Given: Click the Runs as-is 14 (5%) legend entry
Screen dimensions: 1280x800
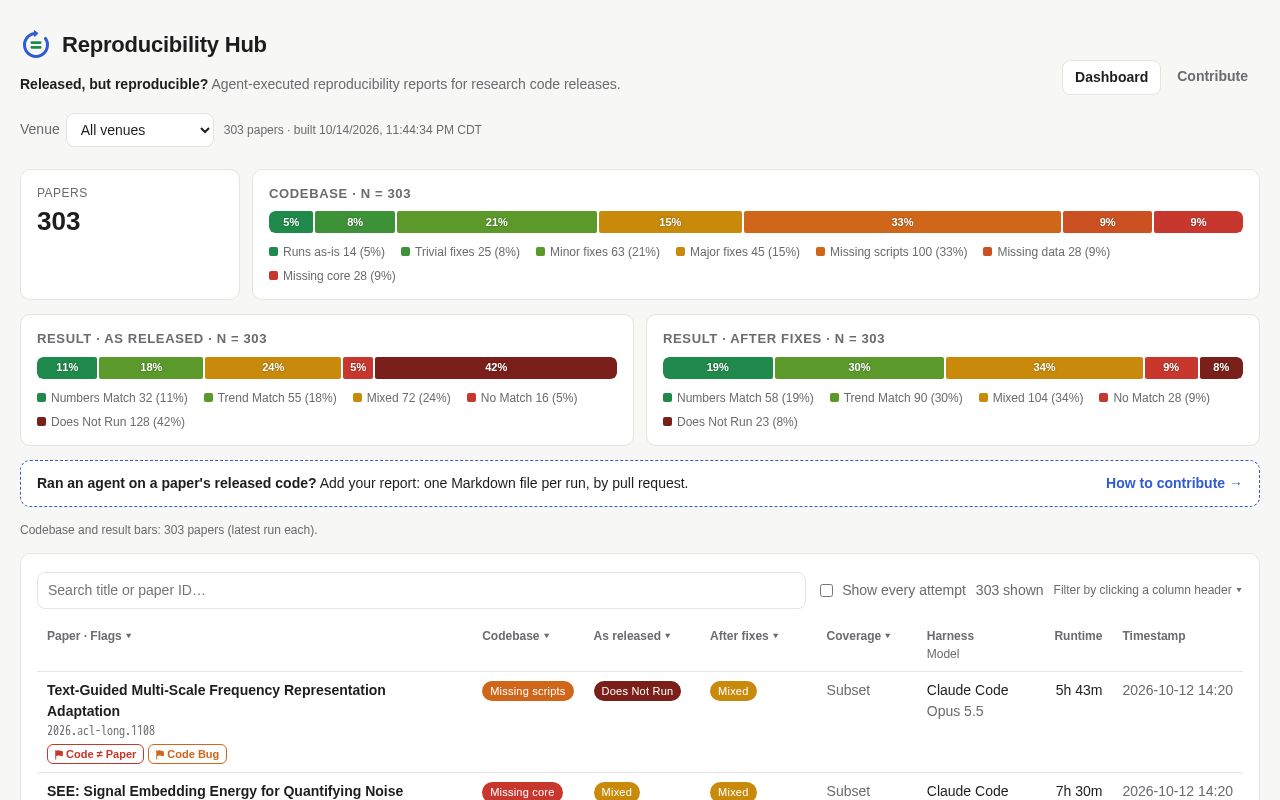Looking at the screenshot, I should pyautogui.click(x=327, y=252).
